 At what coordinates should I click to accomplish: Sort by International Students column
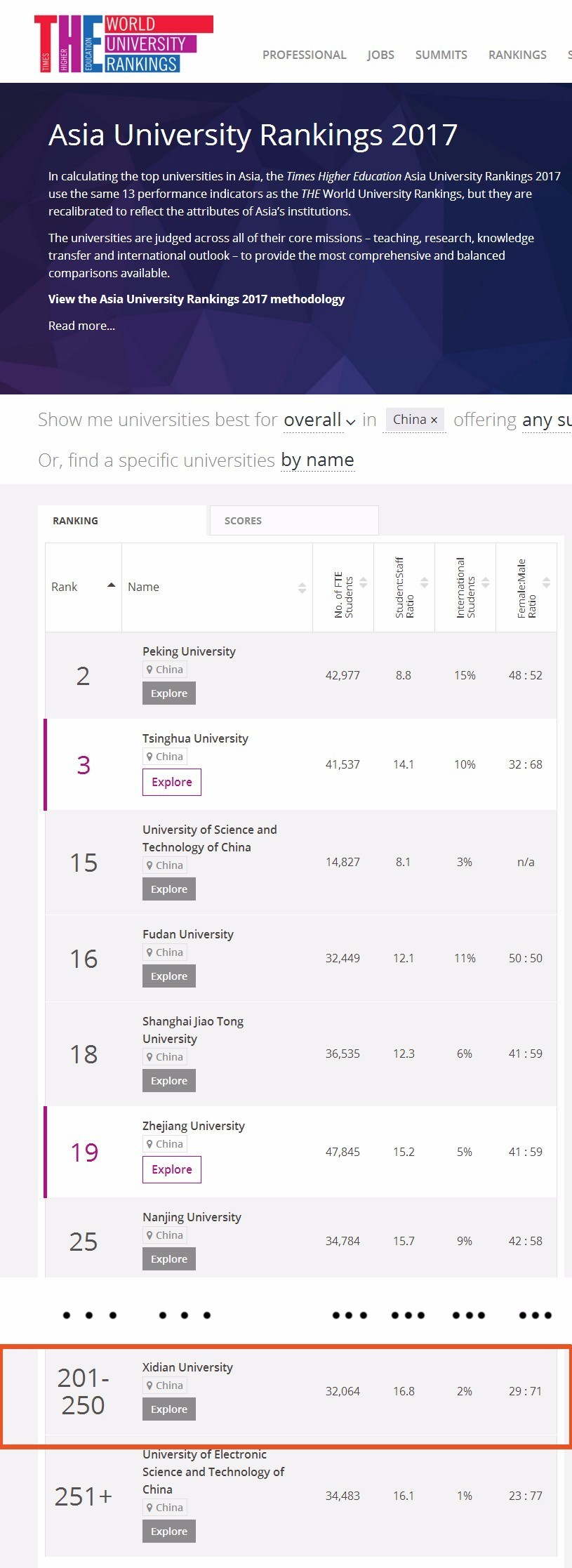(485, 583)
